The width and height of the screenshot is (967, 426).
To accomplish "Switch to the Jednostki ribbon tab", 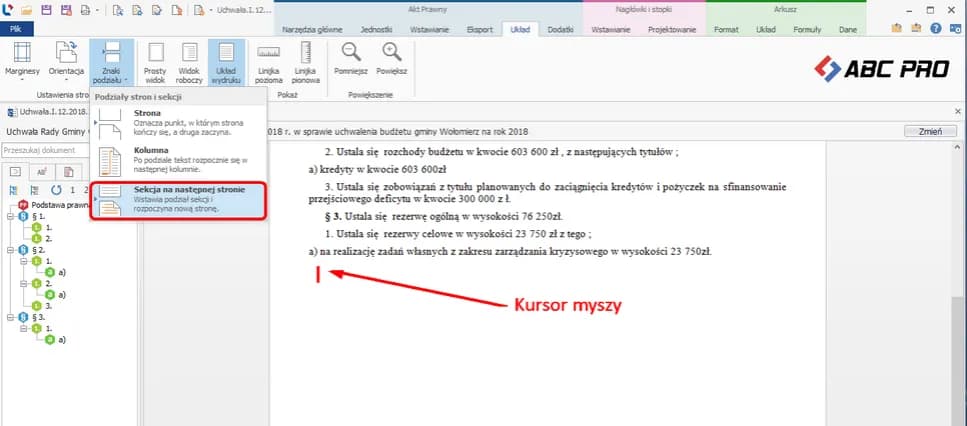I will point(376,30).
